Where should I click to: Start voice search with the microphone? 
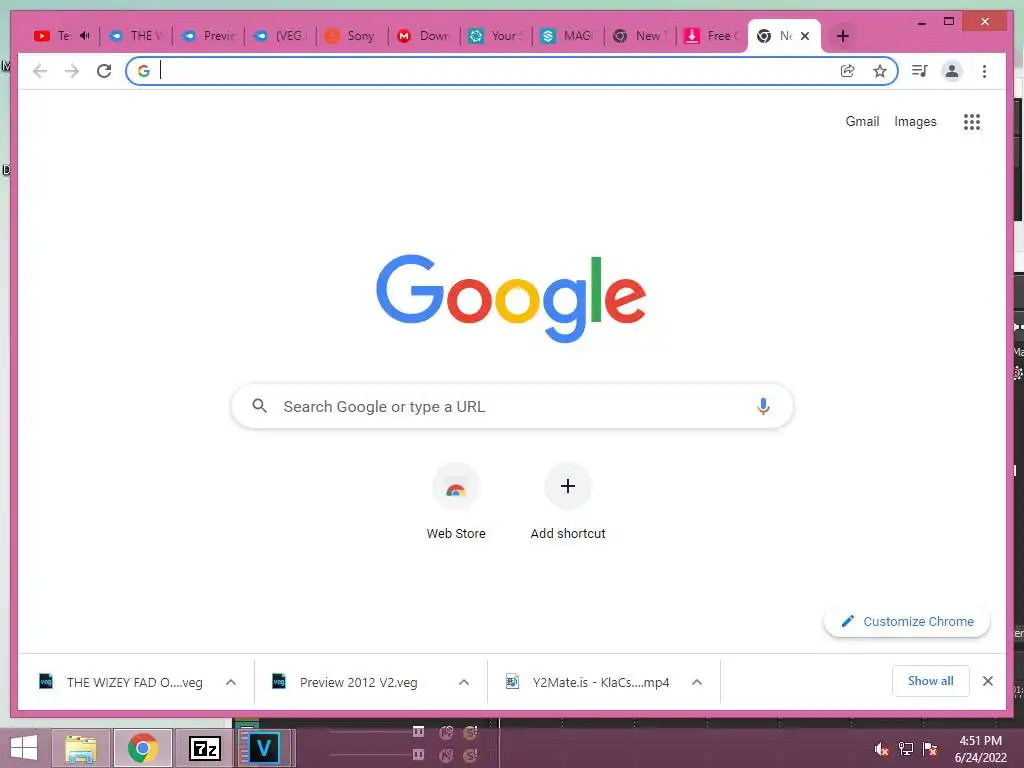(763, 406)
